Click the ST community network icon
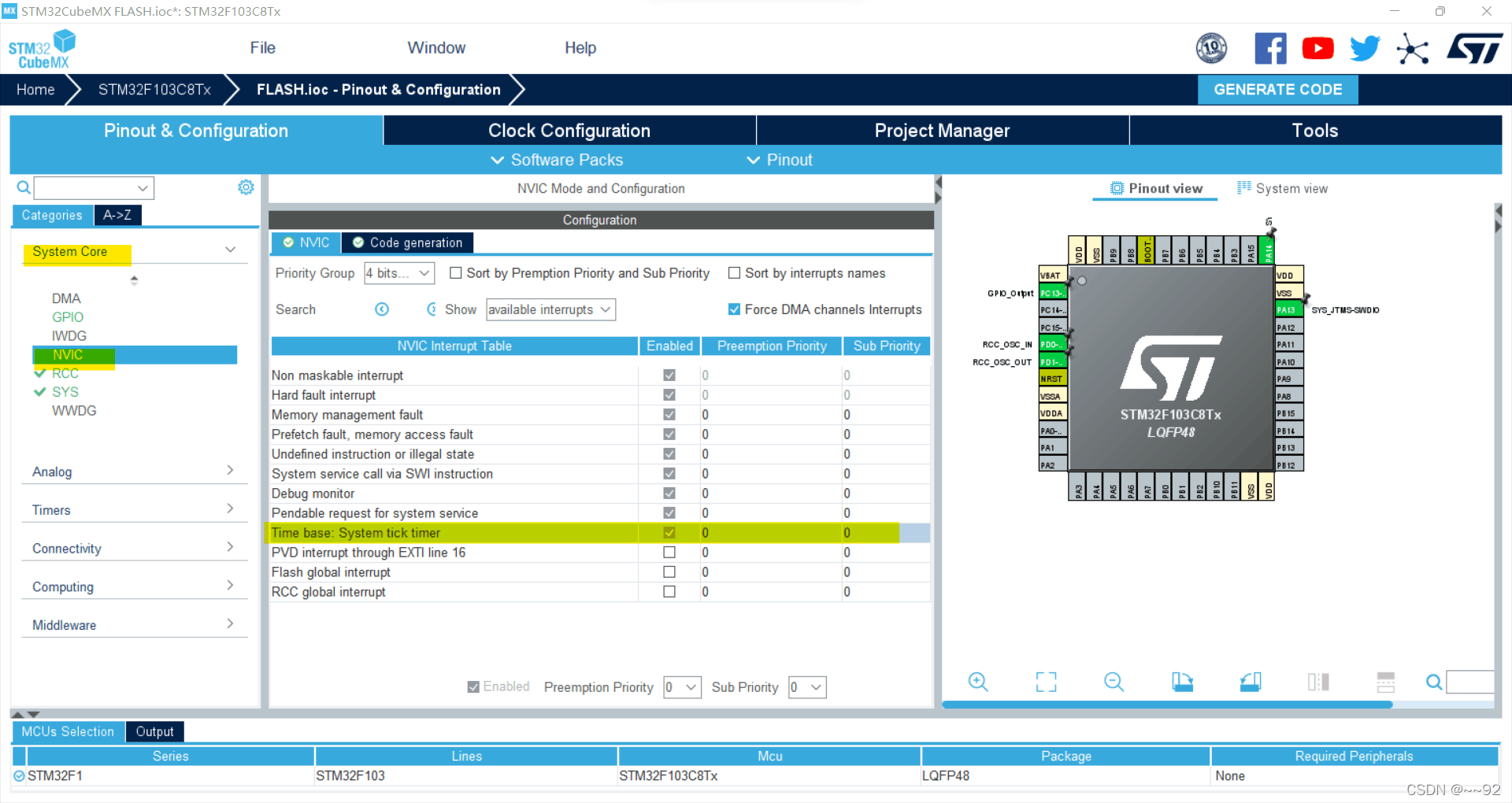This screenshot has width=1512, height=803. tap(1412, 49)
